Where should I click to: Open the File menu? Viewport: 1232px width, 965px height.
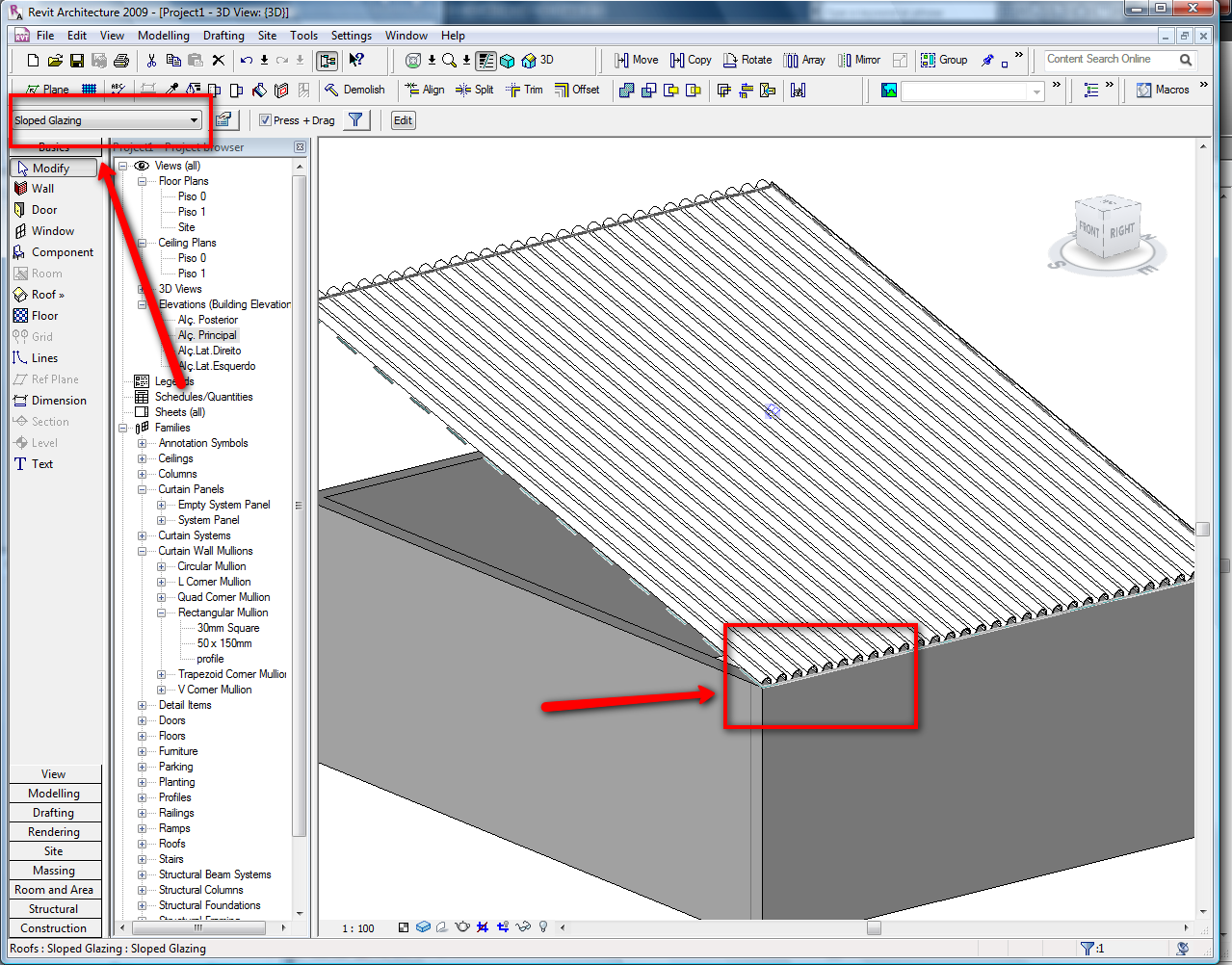coord(45,36)
